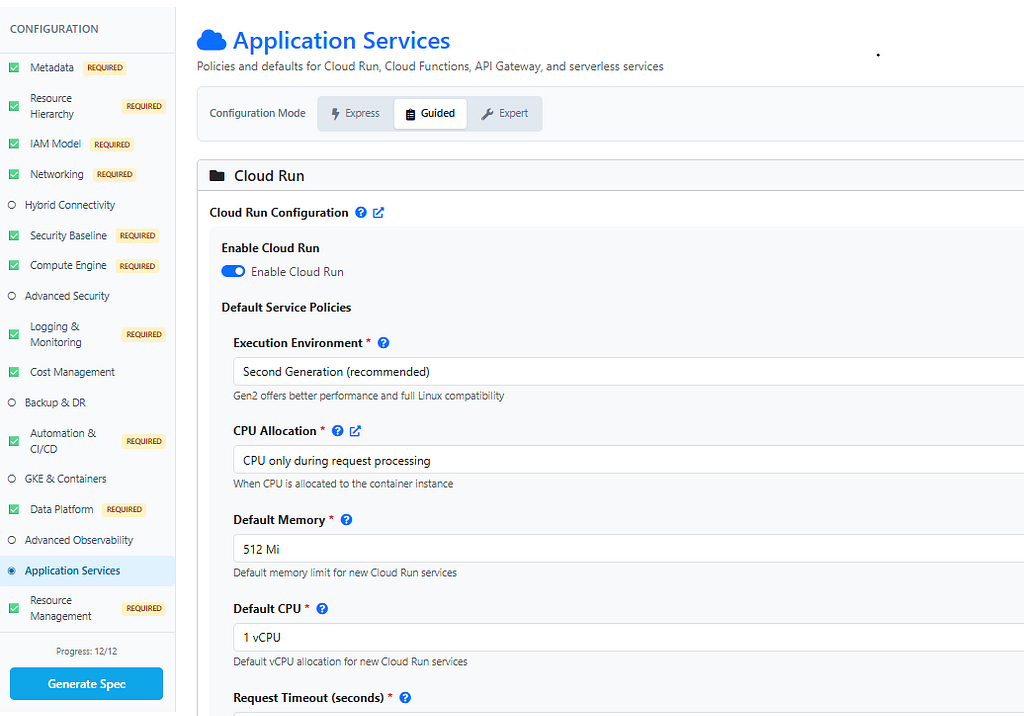Click the Resource Management checkmark icon
1024x716 pixels.
pos(14,608)
